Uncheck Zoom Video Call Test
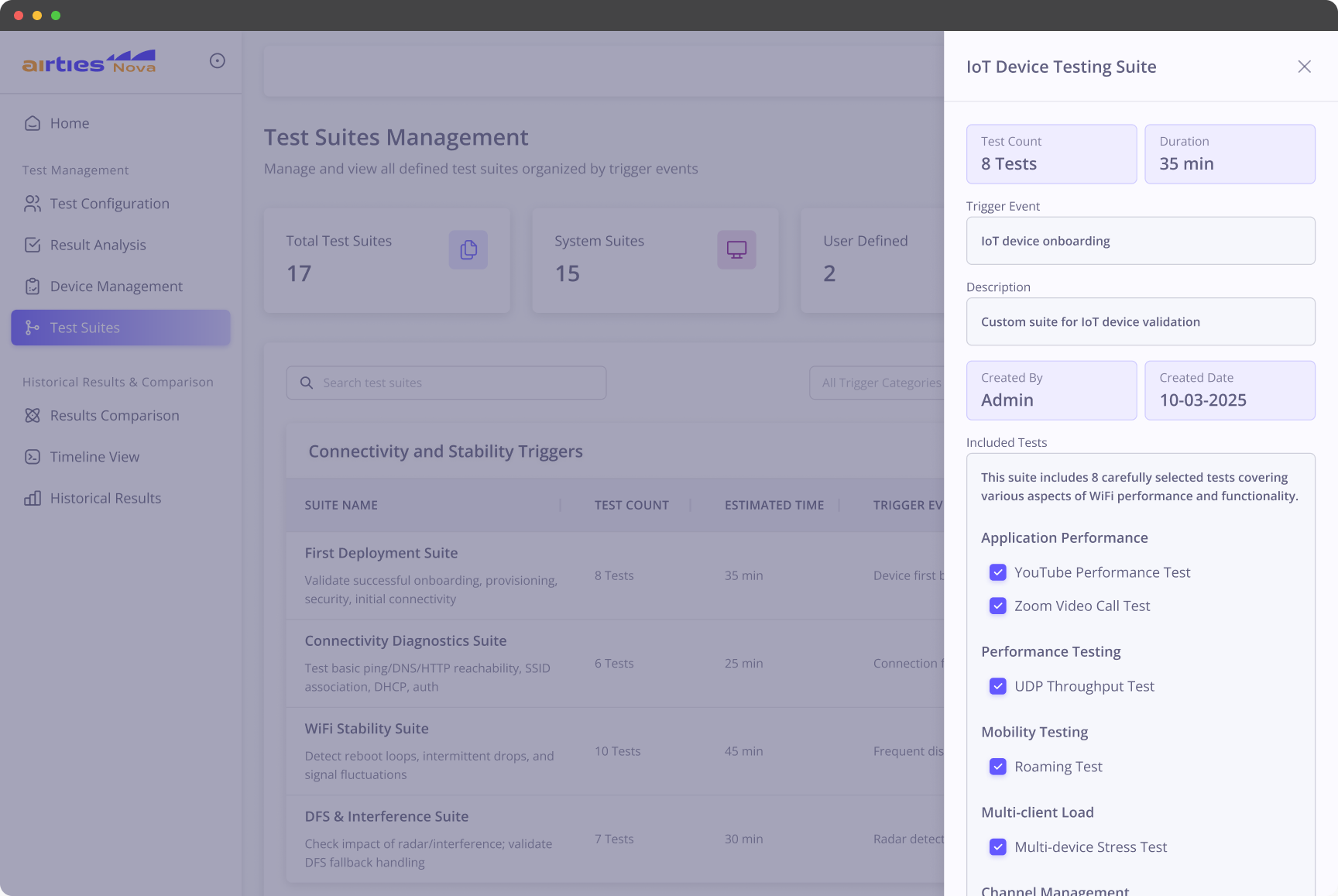The width and height of the screenshot is (1338, 896). coord(998,606)
